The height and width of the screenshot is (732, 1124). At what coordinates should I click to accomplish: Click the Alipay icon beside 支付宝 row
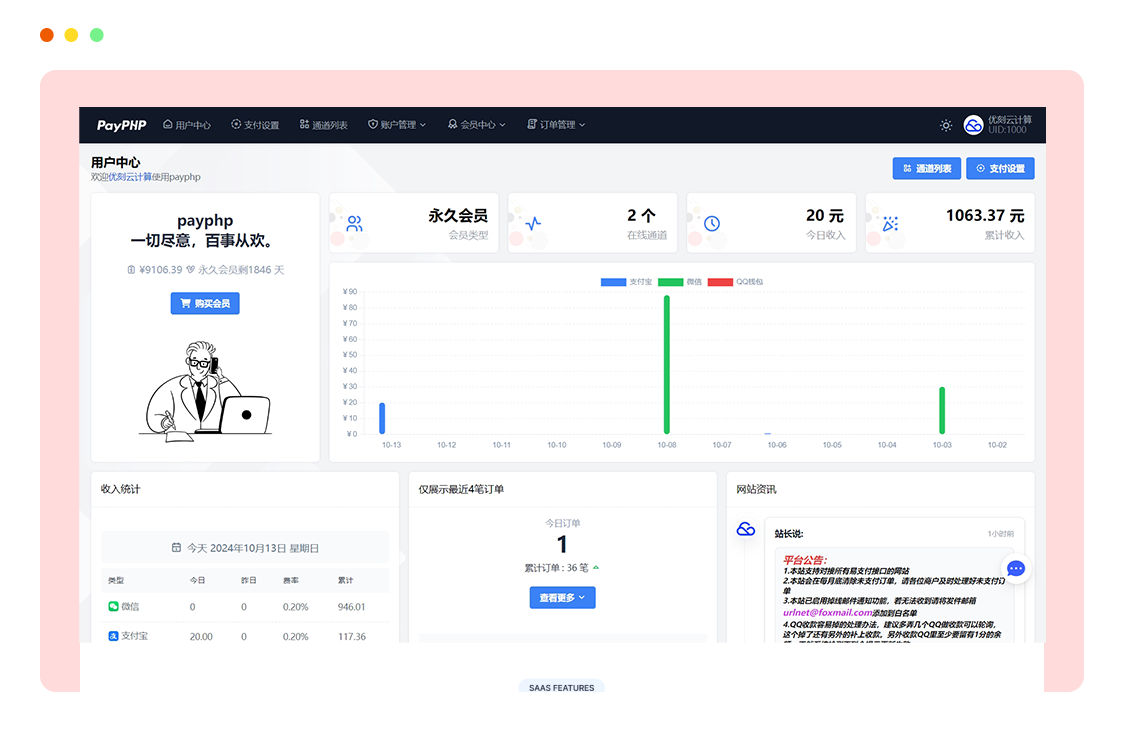pos(114,634)
